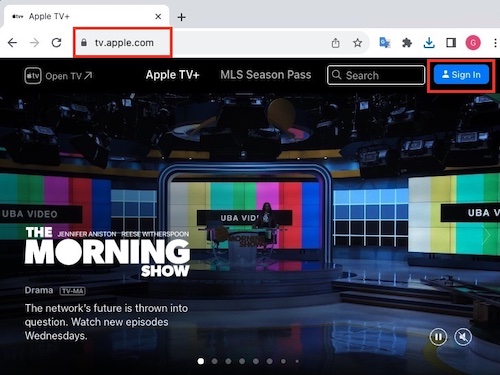Select the first carousel dot
This screenshot has width=500, height=375.
[x=201, y=361]
